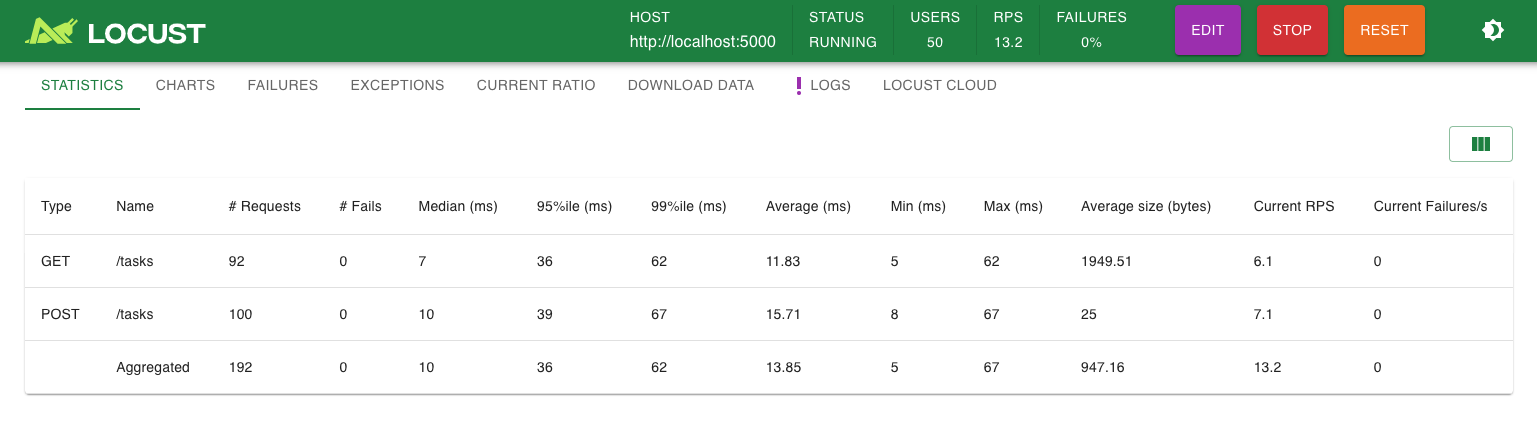Image resolution: width=1537 pixels, height=438 pixels.
Task: Click the Locust logo
Action: (x=115, y=32)
